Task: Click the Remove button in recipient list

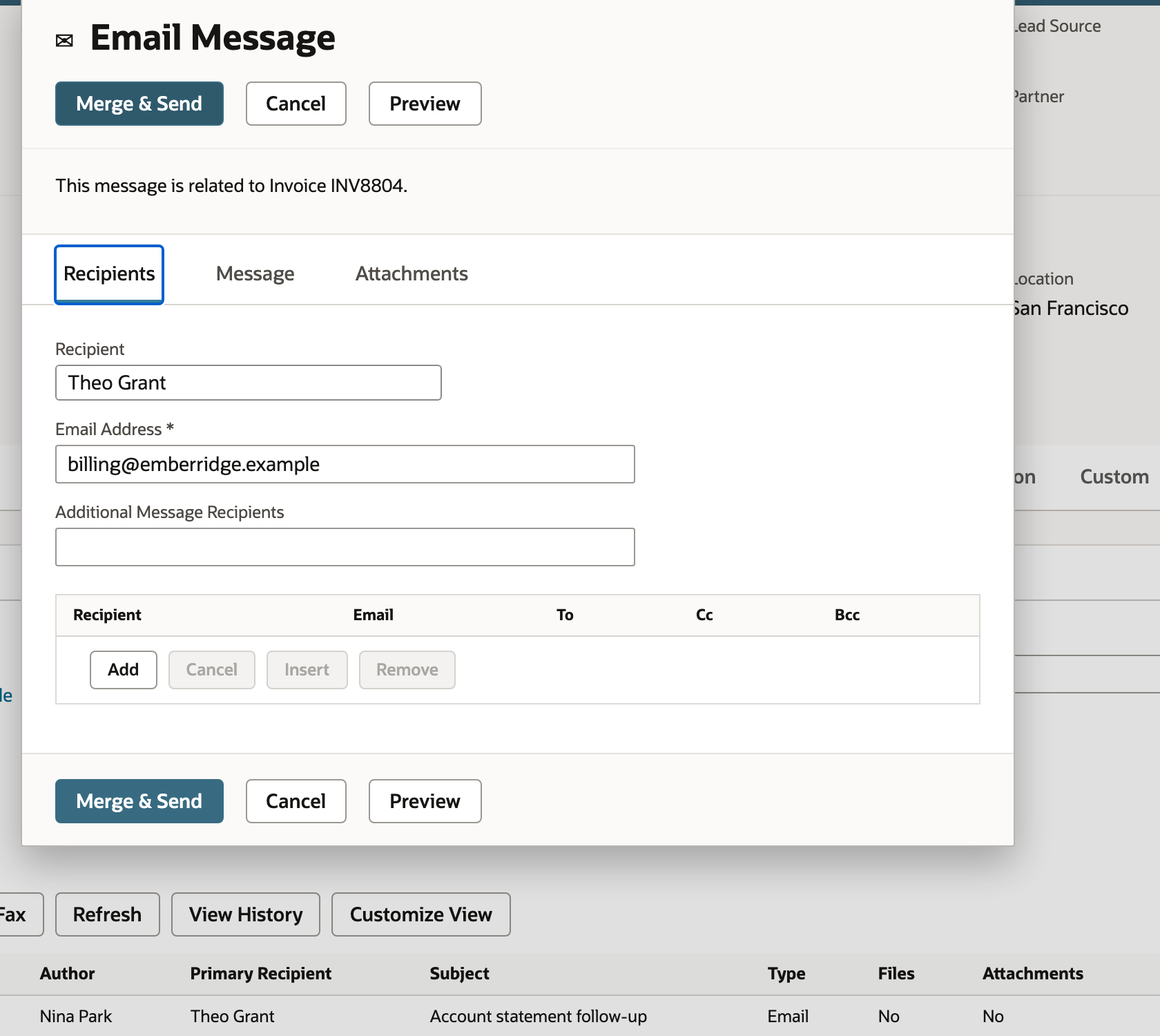Action: point(407,670)
